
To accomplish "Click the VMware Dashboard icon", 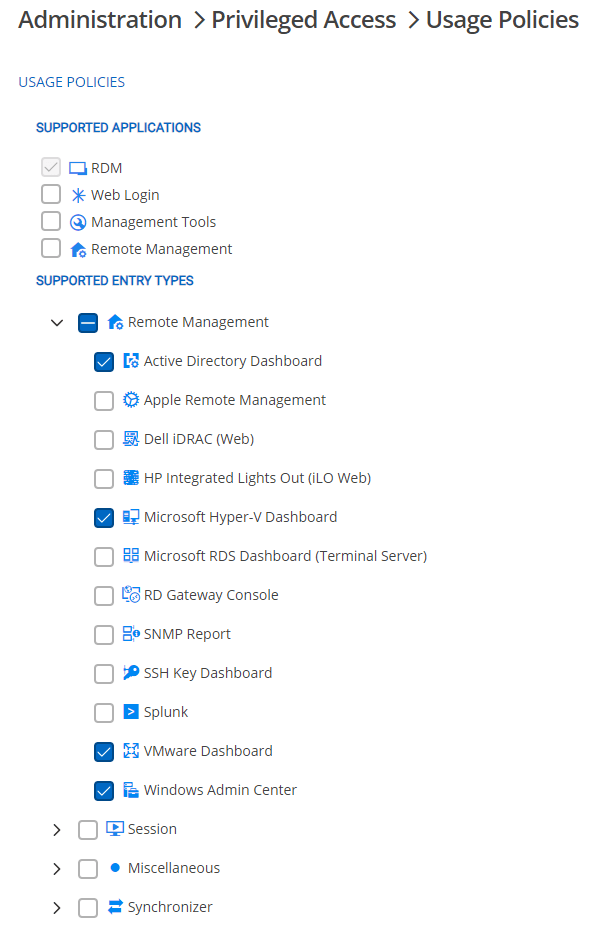I will (131, 750).
